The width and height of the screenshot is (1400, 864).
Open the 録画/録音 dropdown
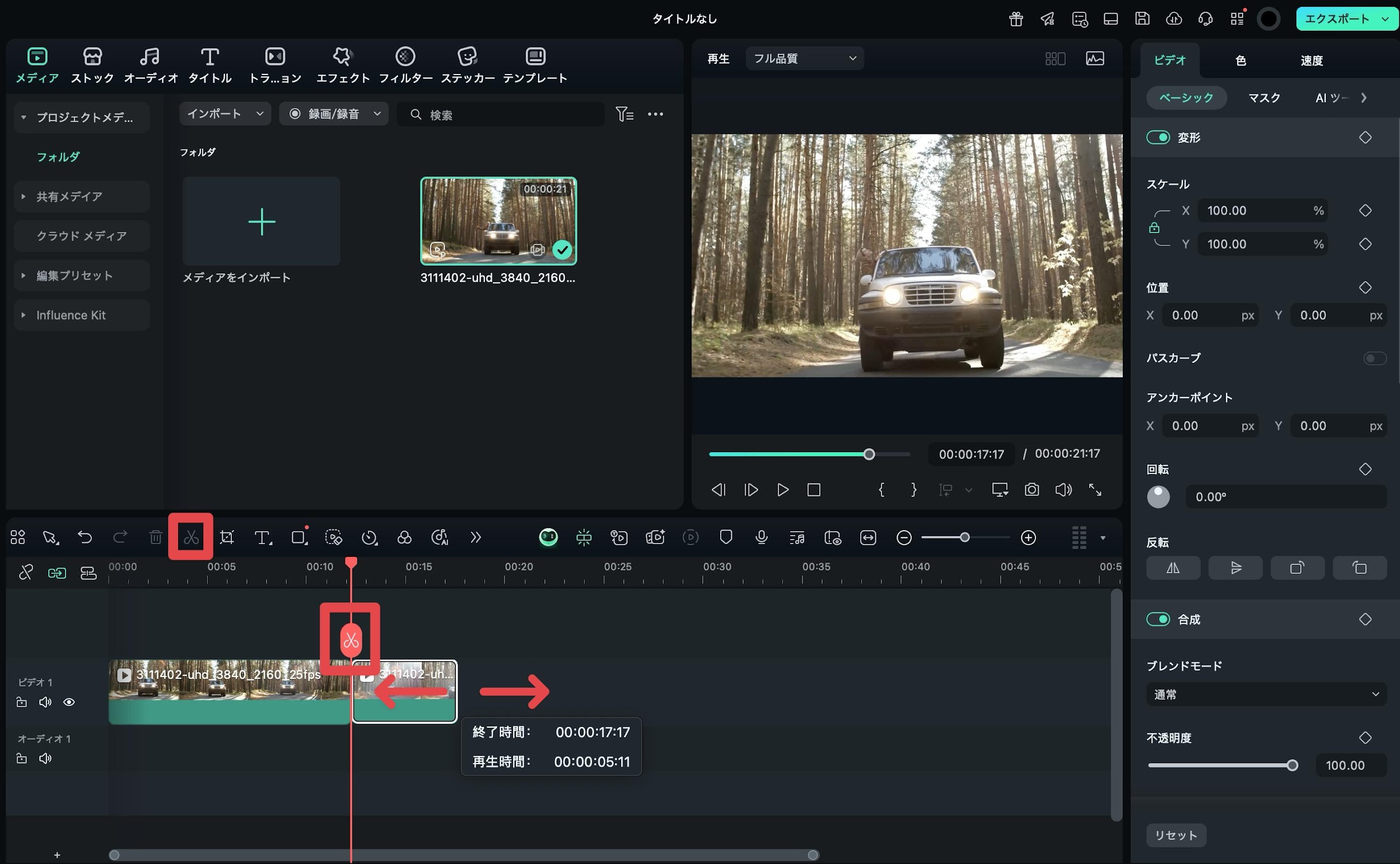(x=333, y=114)
